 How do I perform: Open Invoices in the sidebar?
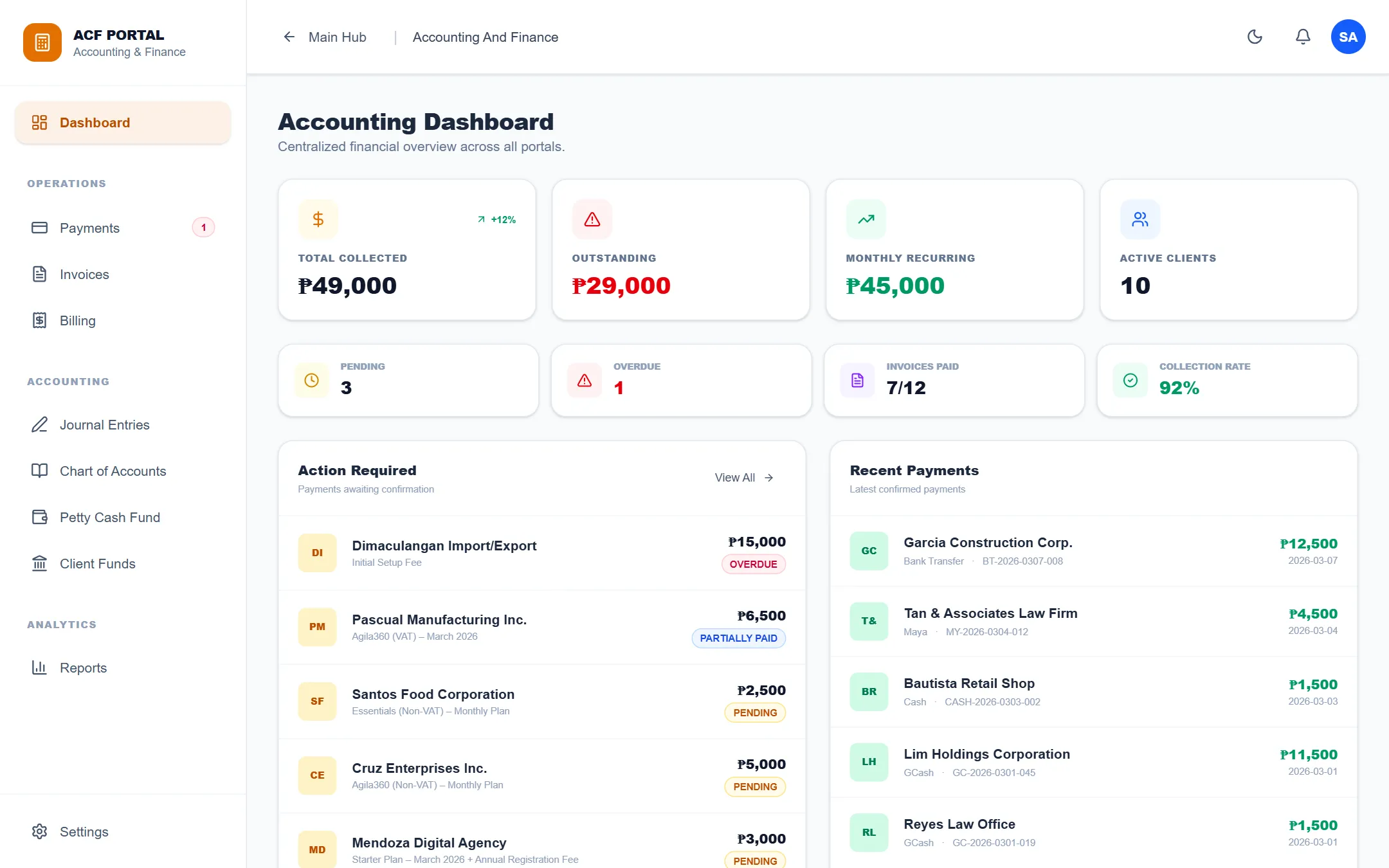[123, 274]
